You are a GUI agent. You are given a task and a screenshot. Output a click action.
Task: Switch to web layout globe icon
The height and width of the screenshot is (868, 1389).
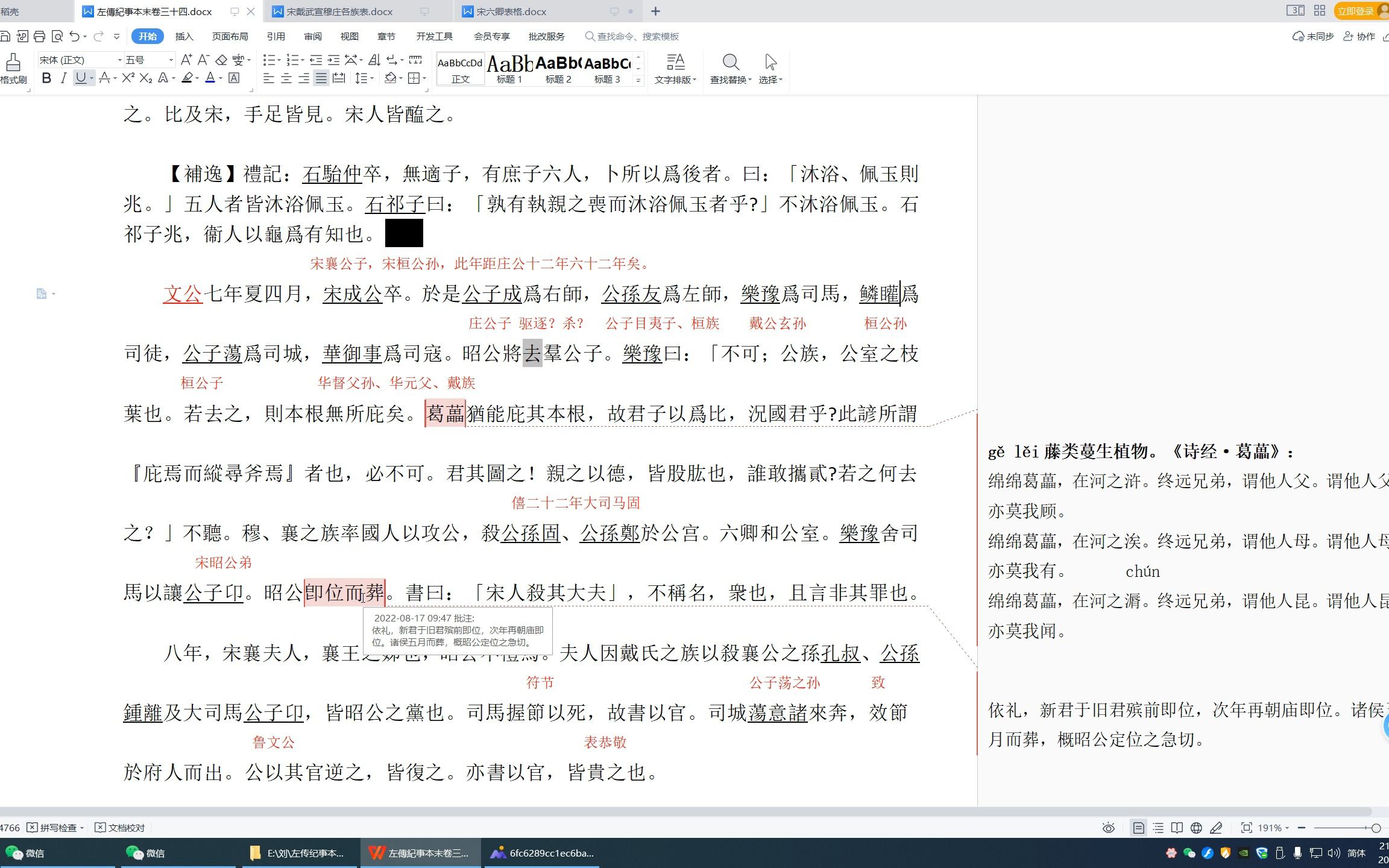click(1196, 828)
